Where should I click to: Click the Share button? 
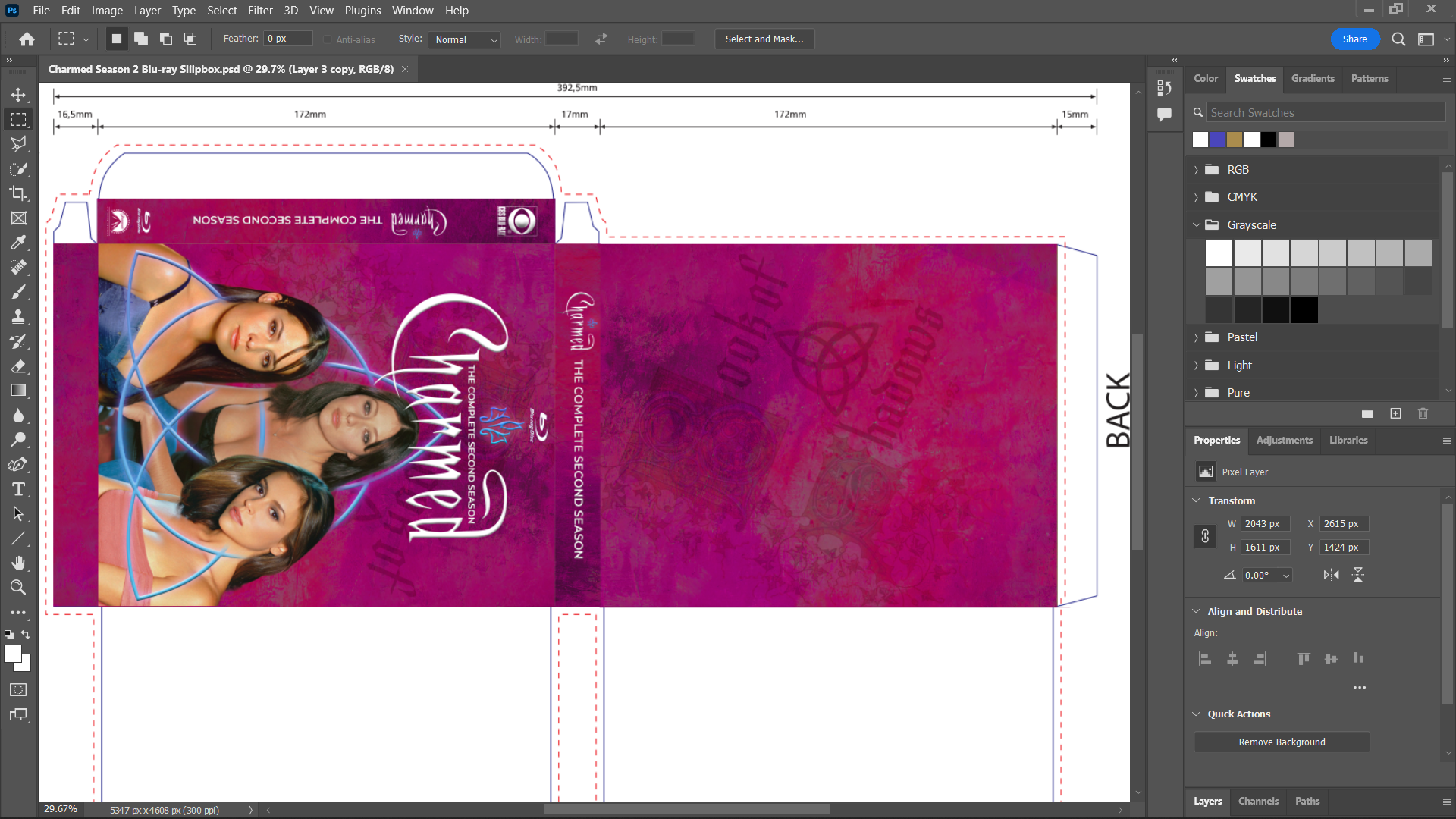pyautogui.click(x=1355, y=39)
